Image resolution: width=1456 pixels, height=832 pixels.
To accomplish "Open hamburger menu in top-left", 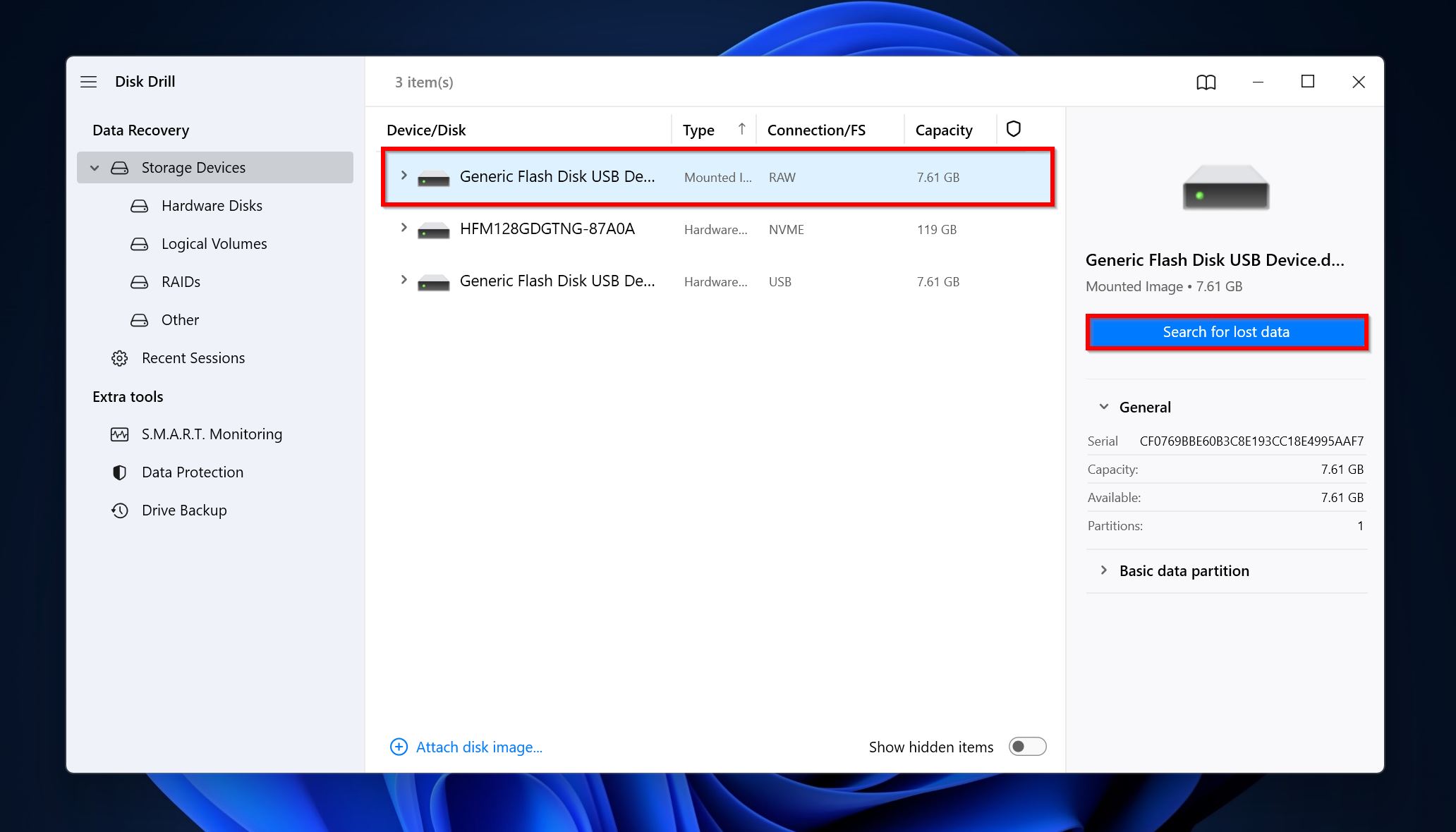I will coord(89,81).
